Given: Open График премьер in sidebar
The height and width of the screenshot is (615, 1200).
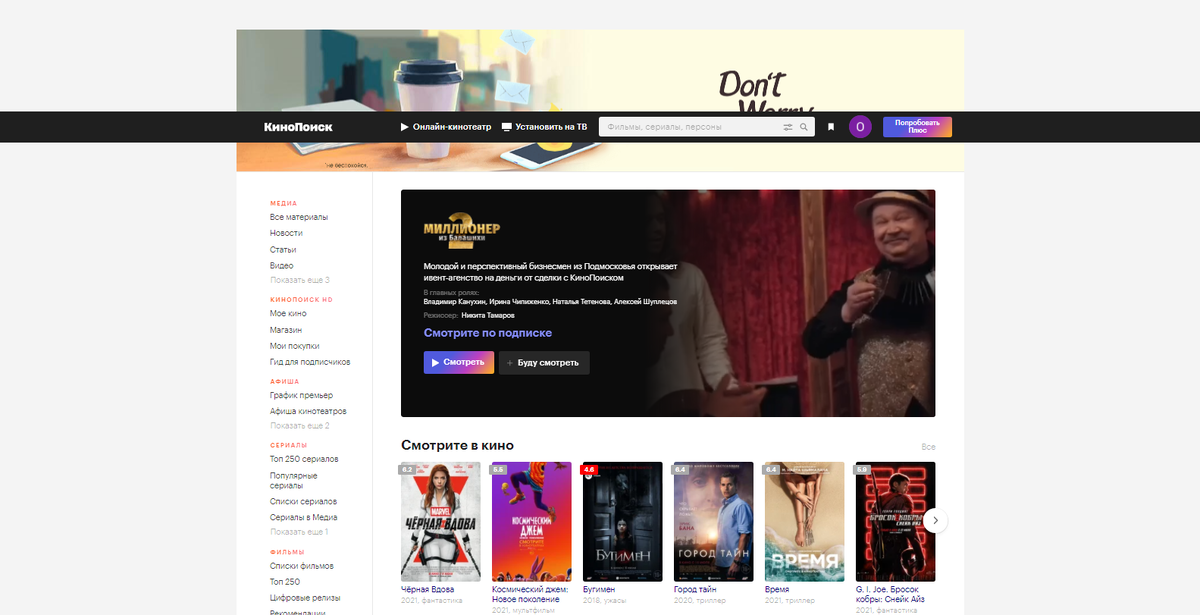Looking at the screenshot, I should (x=301, y=395).
